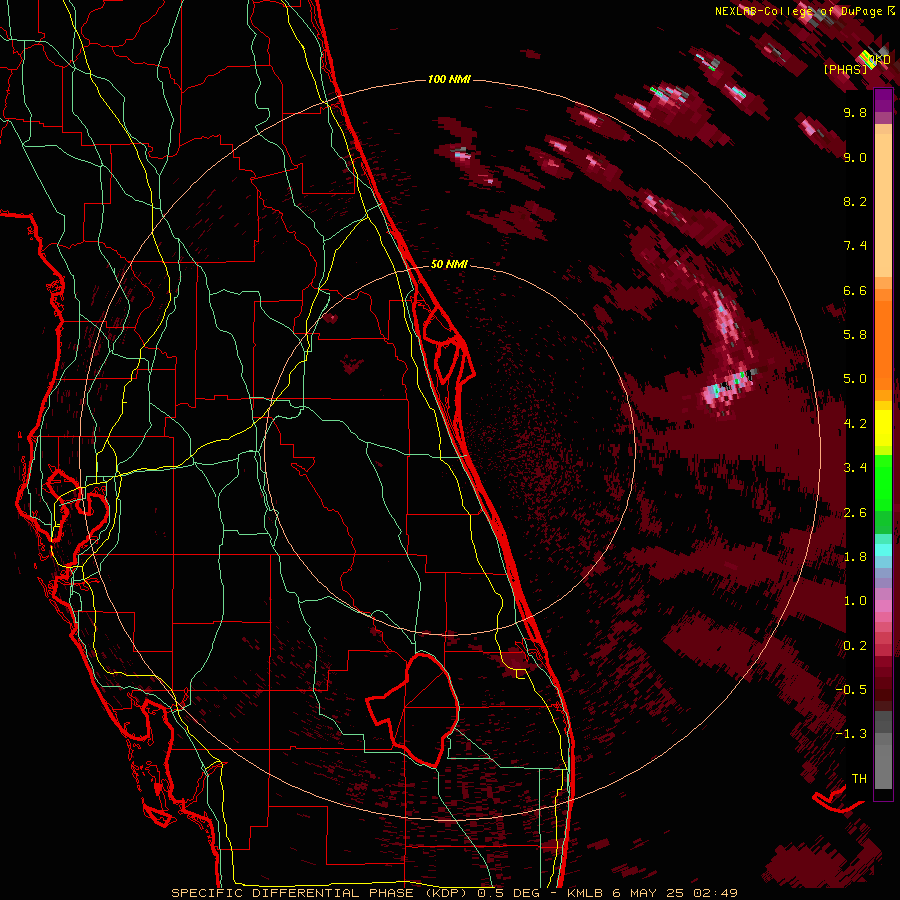900x900 pixels.
Task: Click the 9.8 value on the color scale
Action: click(x=855, y=112)
